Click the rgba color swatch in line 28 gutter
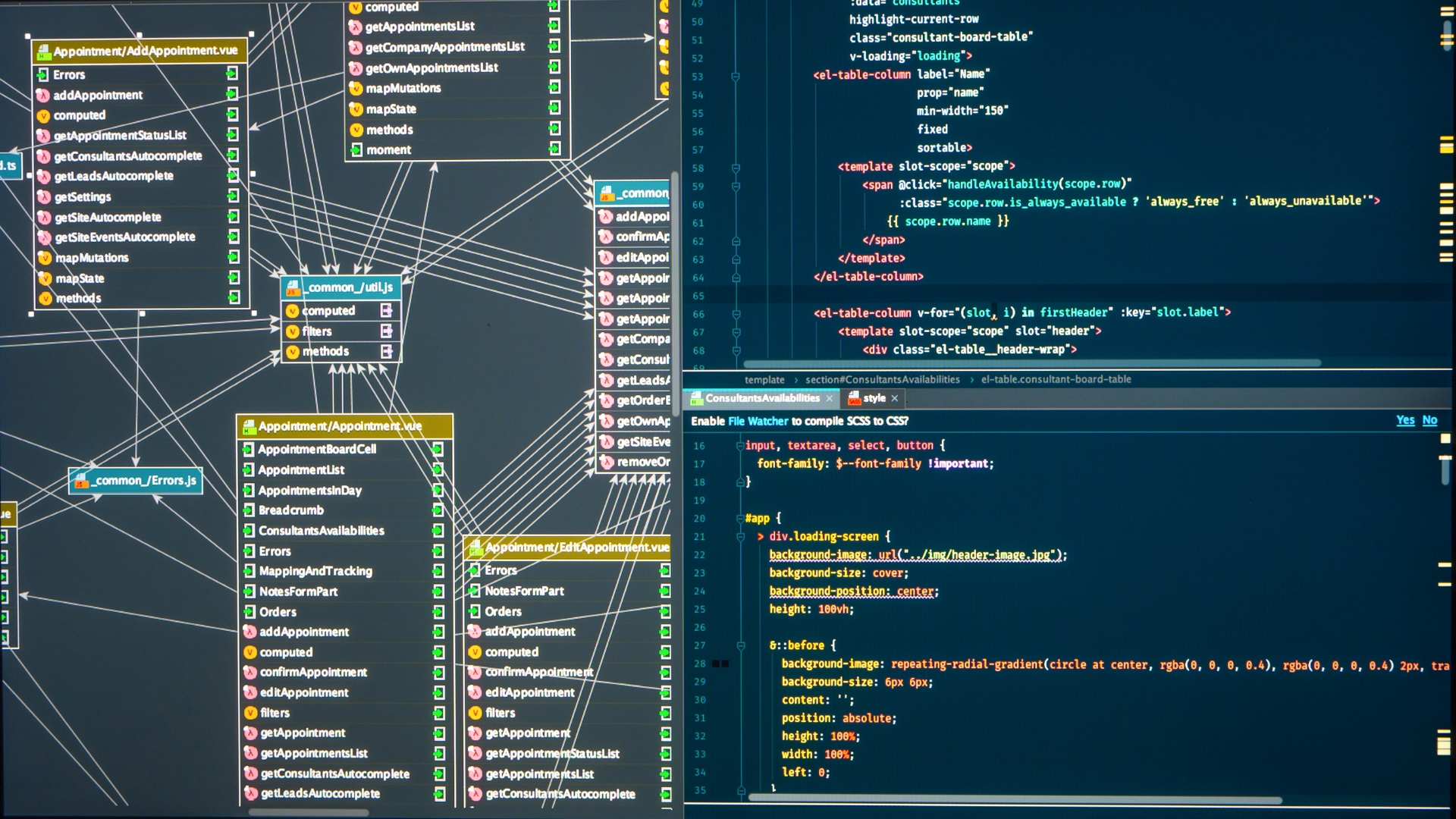1456x819 pixels. 716,664
